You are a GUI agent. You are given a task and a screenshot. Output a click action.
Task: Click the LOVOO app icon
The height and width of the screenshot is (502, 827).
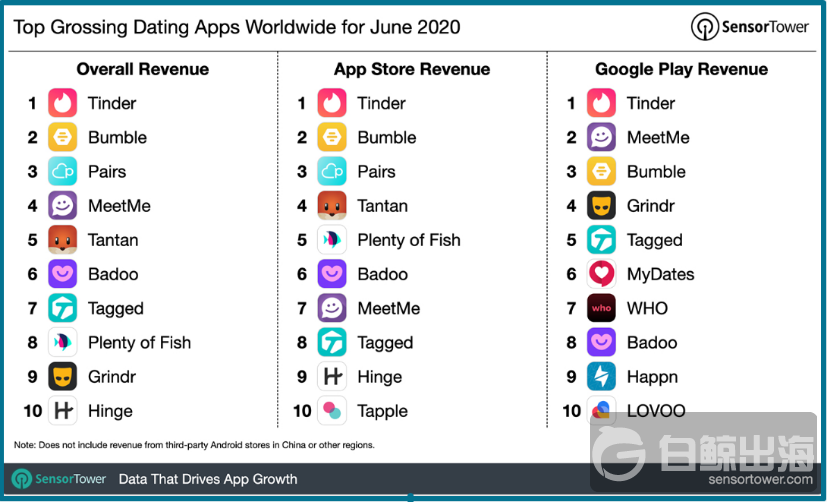pyautogui.click(x=601, y=411)
